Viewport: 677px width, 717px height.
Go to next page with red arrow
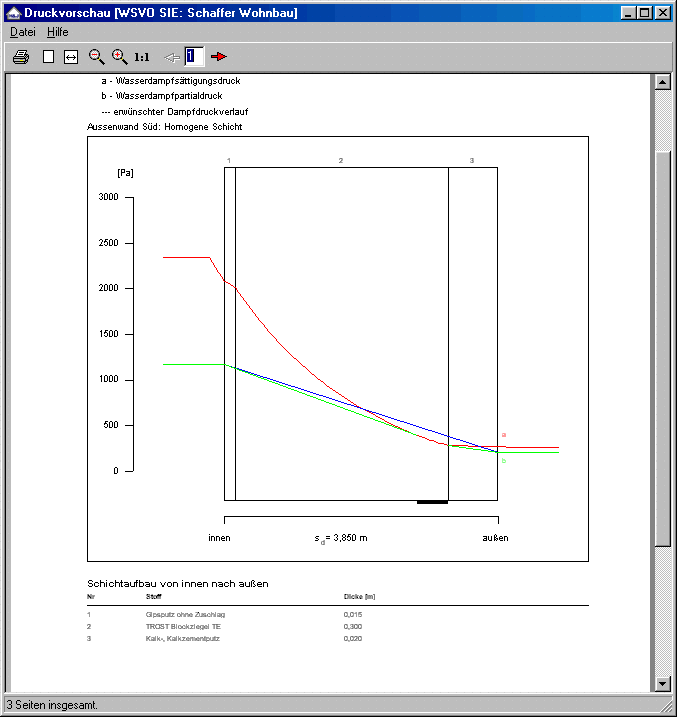click(219, 57)
